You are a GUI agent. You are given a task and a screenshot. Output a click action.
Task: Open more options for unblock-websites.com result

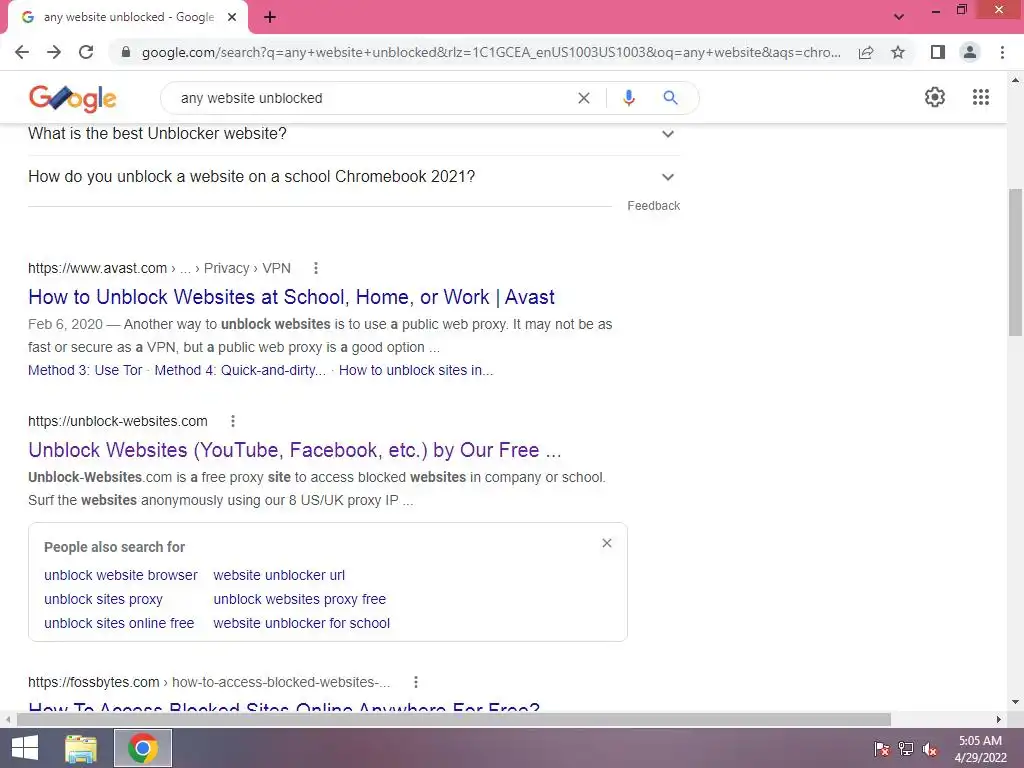(232, 421)
